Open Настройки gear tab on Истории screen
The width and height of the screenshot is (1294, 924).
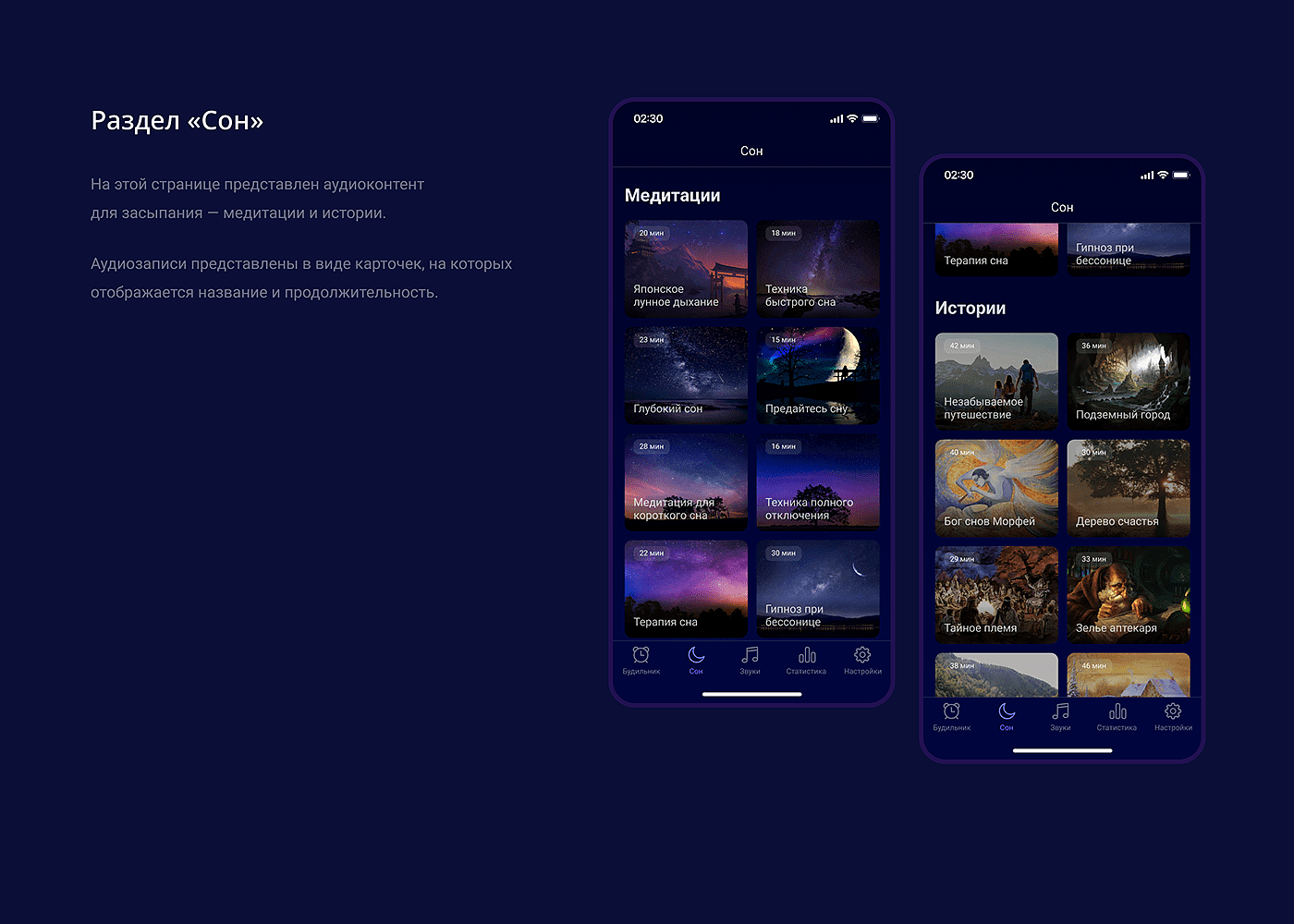(x=1173, y=717)
